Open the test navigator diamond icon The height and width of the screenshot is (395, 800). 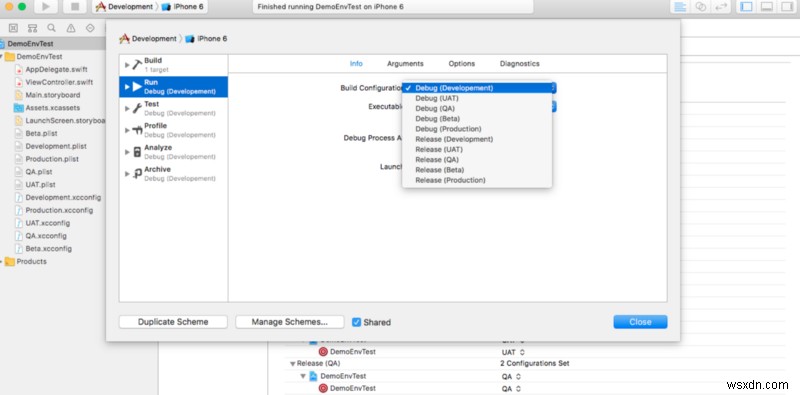(x=90, y=28)
